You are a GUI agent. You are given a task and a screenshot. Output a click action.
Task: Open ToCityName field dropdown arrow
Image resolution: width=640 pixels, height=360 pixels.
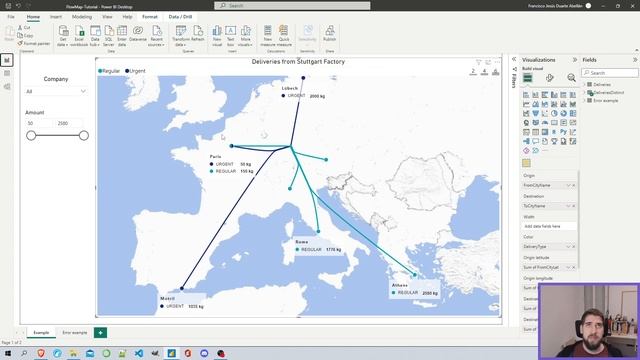(x=568, y=206)
